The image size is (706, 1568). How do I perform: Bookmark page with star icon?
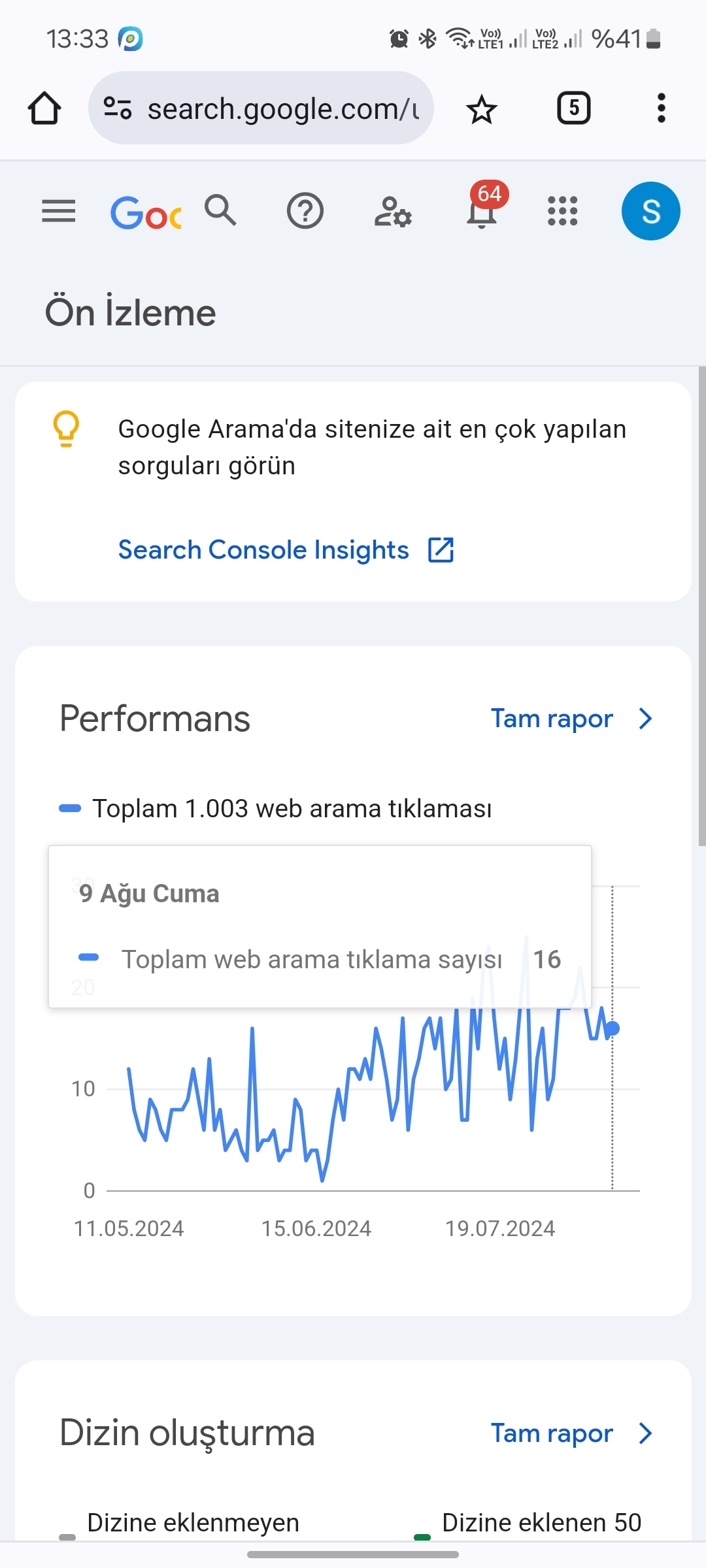click(x=482, y=108)
